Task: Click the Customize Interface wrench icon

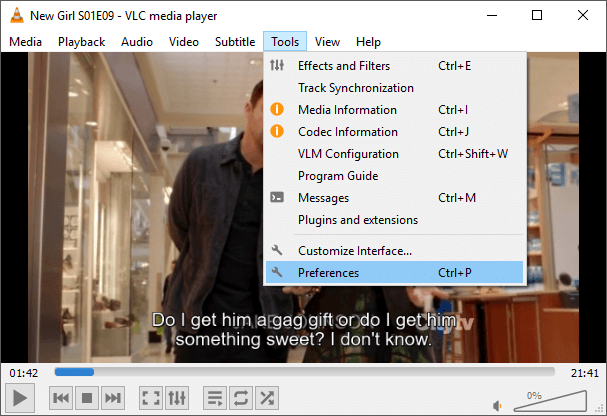Action: coord(277,250)
